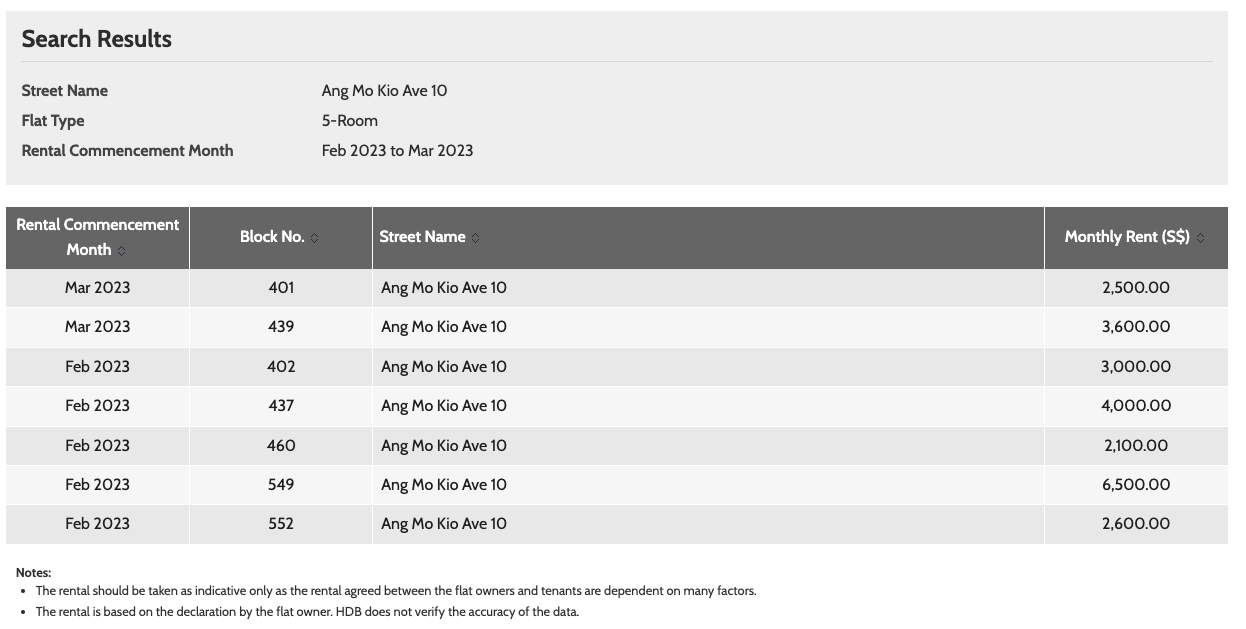
Task: Select the 2,100.00 monthly rent value
Action: 1136,446
